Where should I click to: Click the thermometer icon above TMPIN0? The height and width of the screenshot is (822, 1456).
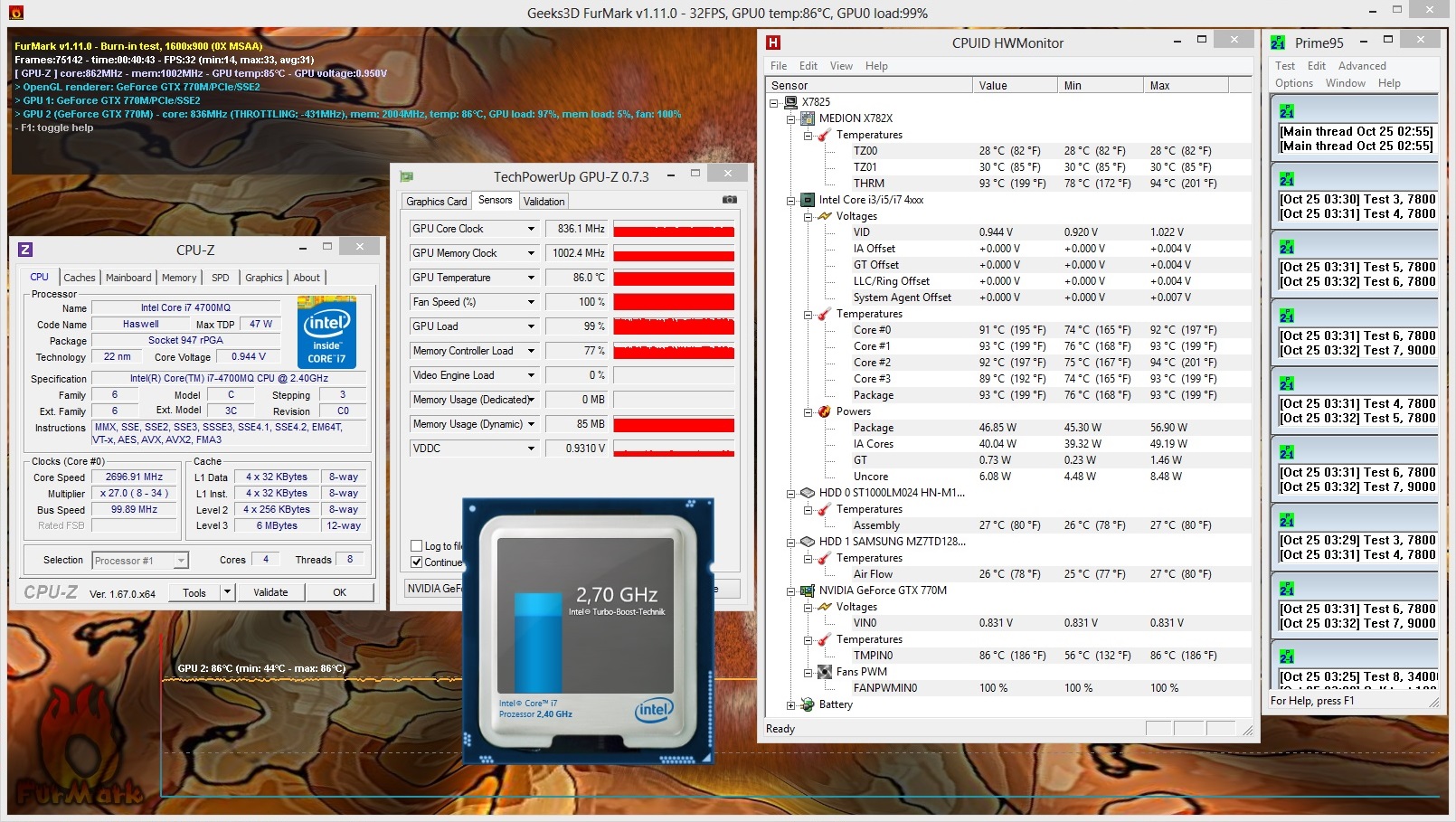click(825, 639)
